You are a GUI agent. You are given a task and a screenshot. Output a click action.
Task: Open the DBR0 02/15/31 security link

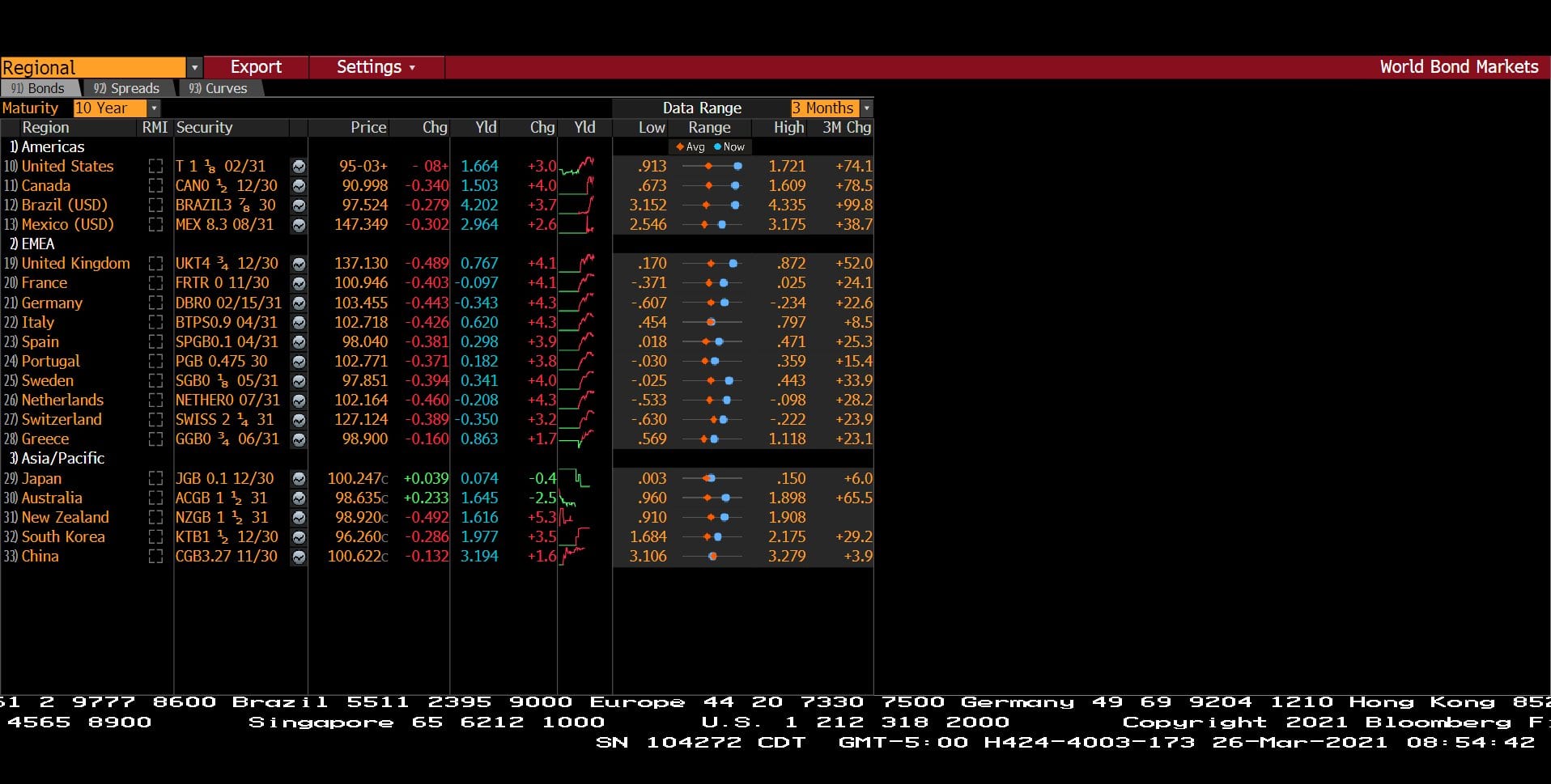tap(228, 303)
